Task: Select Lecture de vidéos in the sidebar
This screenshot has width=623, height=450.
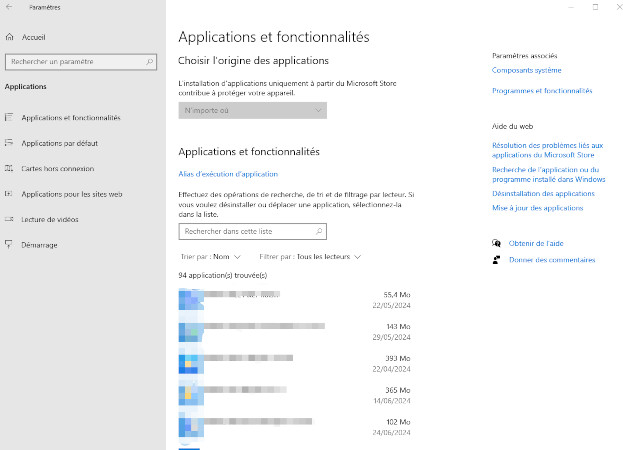Action: tap(50, 219)
